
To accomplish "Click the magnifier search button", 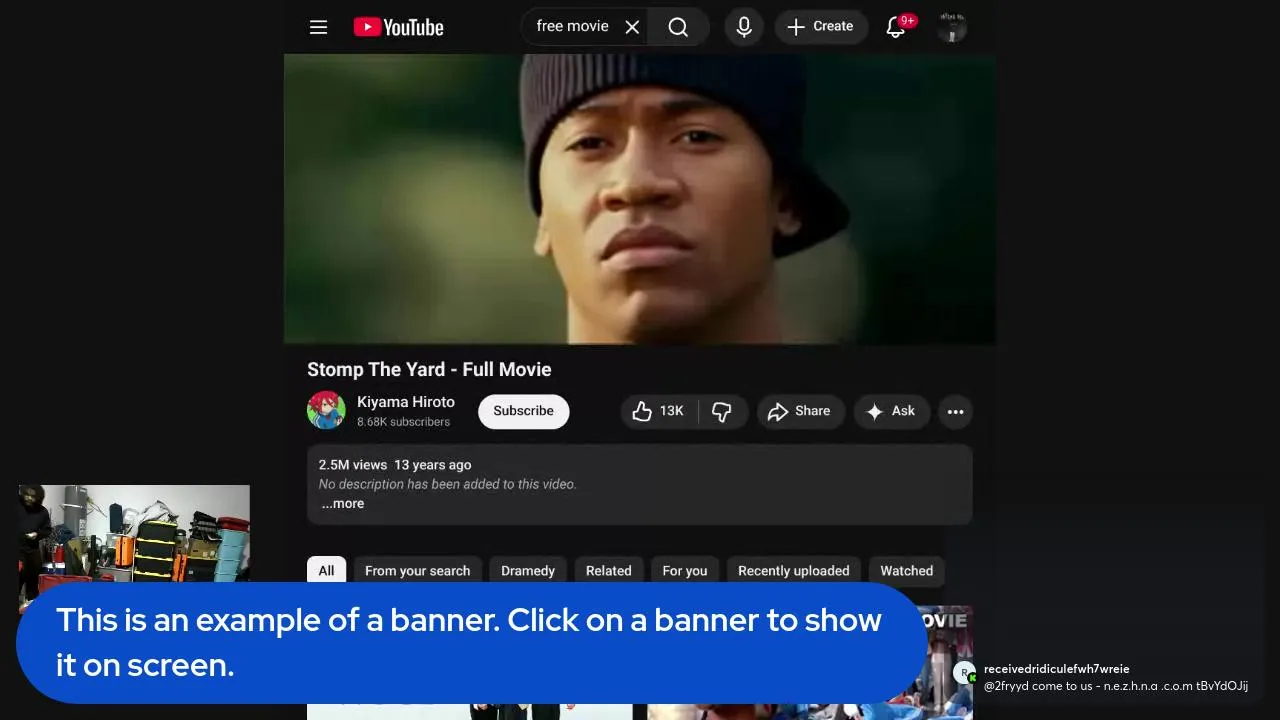I will tap(678, 27).
